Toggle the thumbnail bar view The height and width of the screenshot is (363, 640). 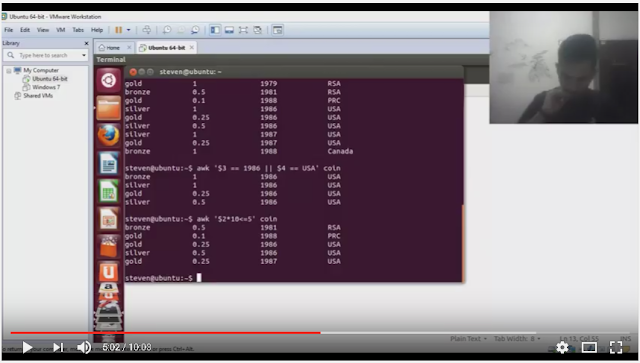point(229,30)
